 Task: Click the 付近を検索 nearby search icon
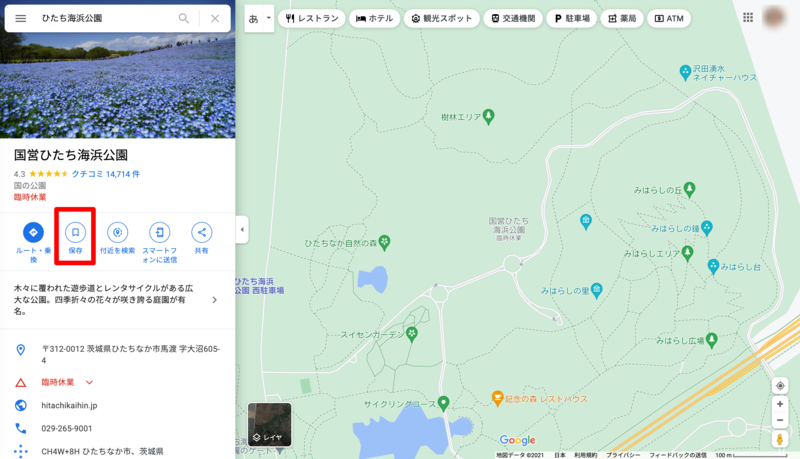coord(117,233)
